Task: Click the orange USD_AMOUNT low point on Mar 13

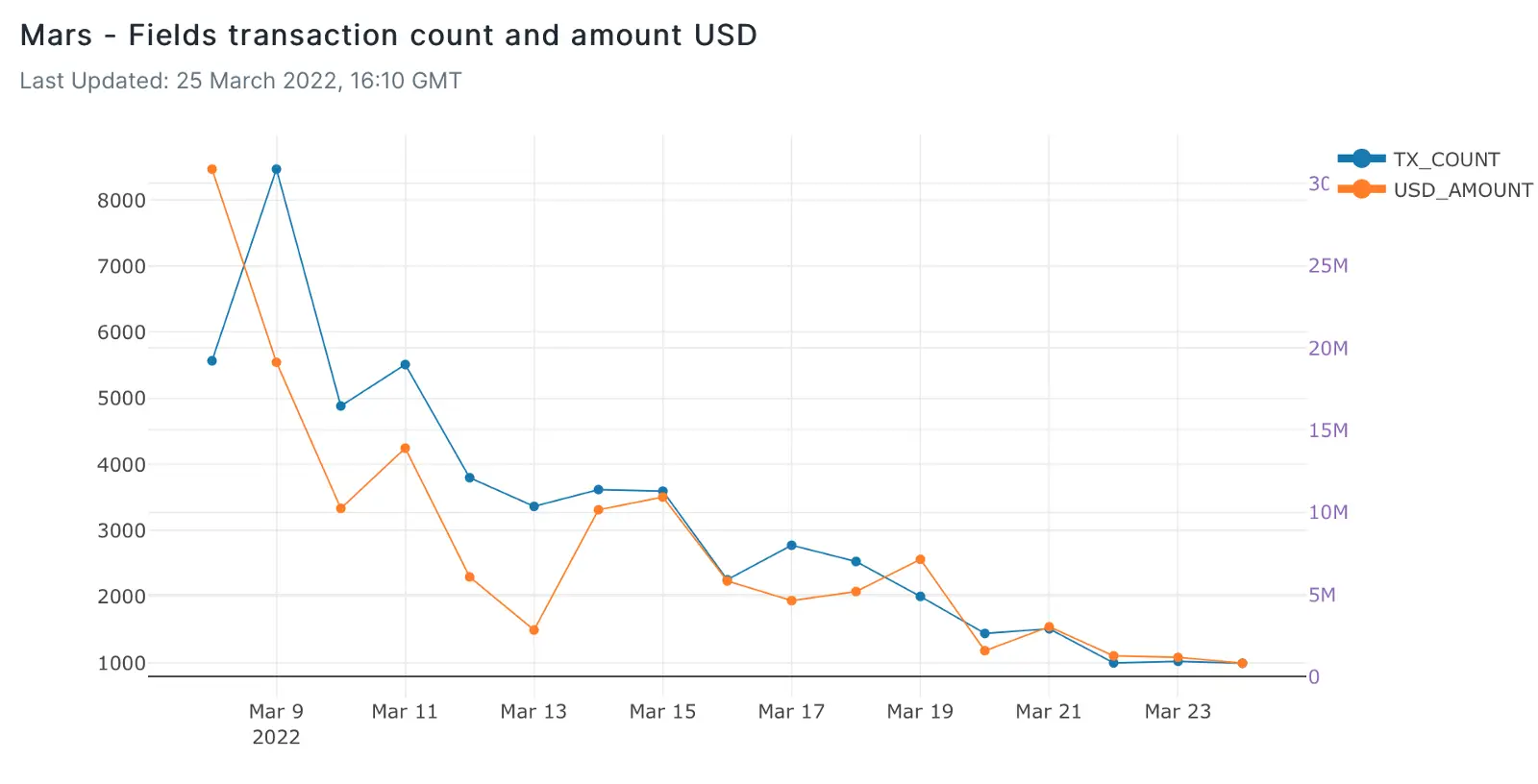Action: (x=534, y=630)
